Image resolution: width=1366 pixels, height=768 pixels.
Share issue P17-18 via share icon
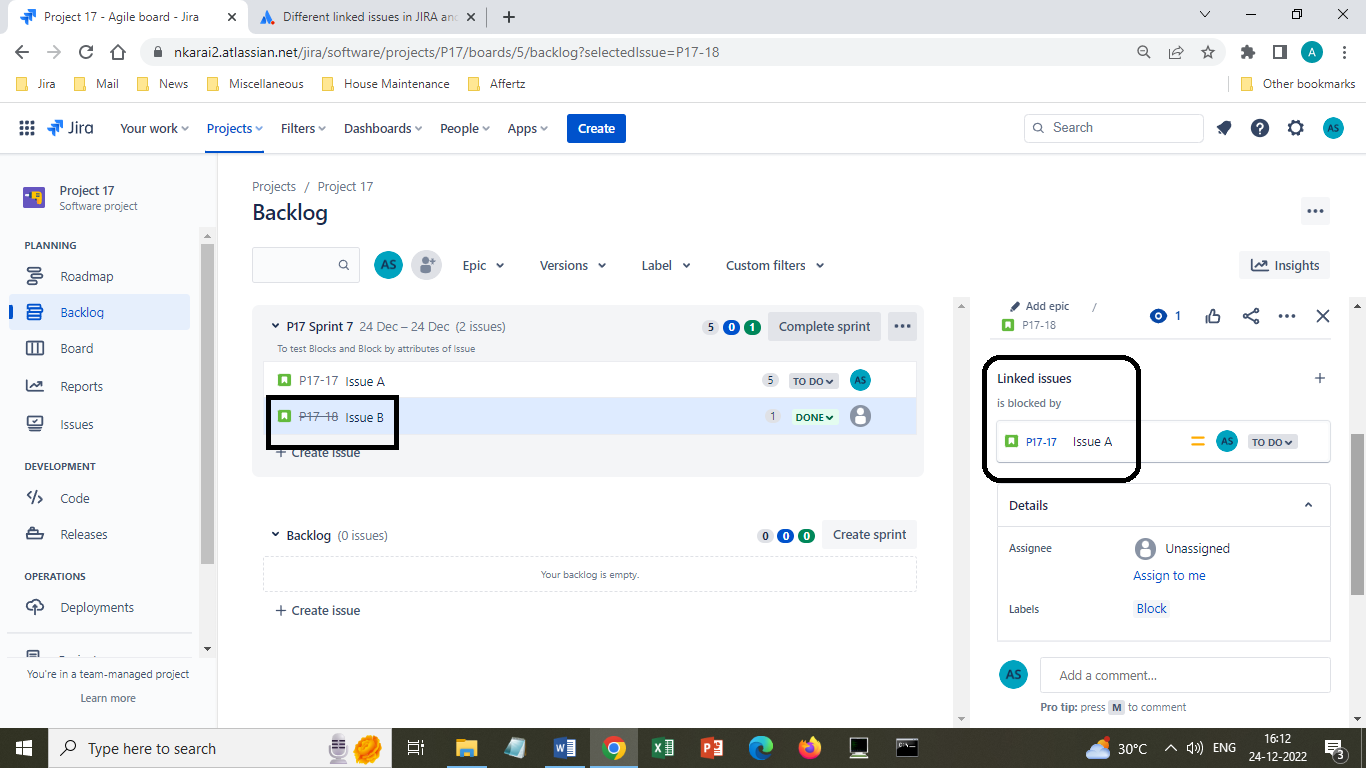(x=1251, y=316)
